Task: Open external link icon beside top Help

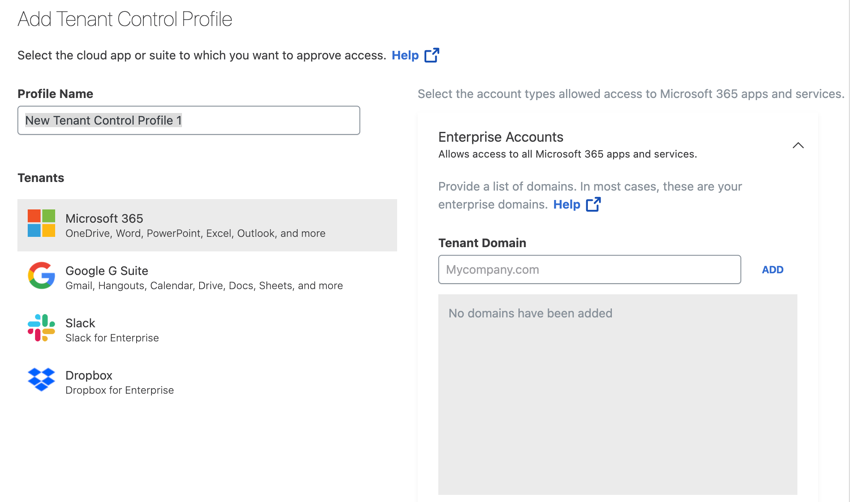Action: pos(432,55)
